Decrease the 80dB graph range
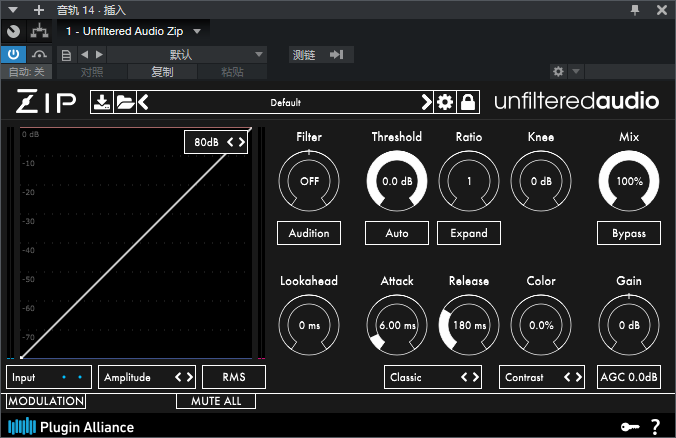676x438 pixels. tap(230, 142)
